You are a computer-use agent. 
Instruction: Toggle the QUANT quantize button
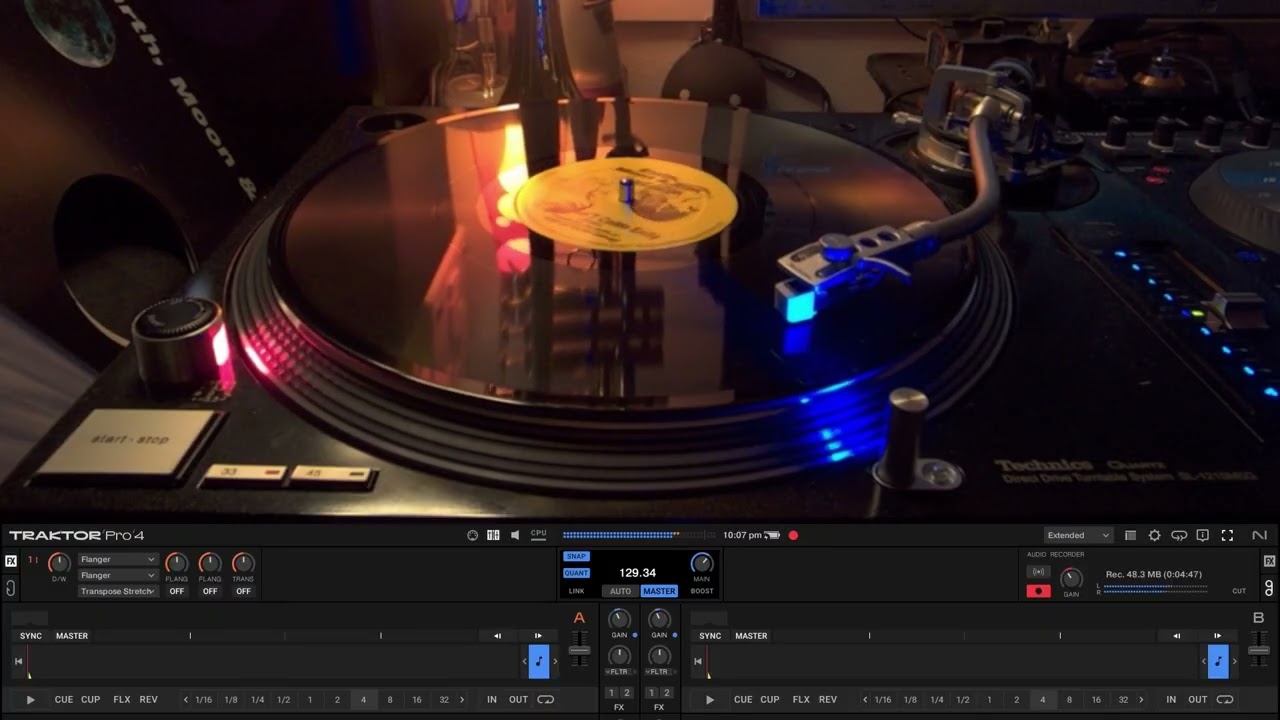576,573
